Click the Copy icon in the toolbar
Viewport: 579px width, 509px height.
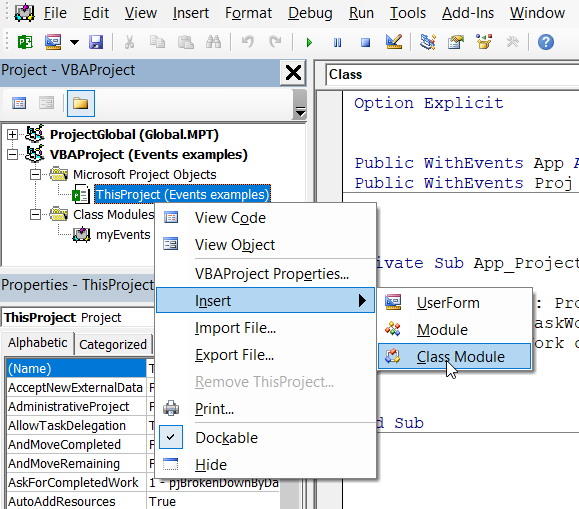[x=157, y=42]
